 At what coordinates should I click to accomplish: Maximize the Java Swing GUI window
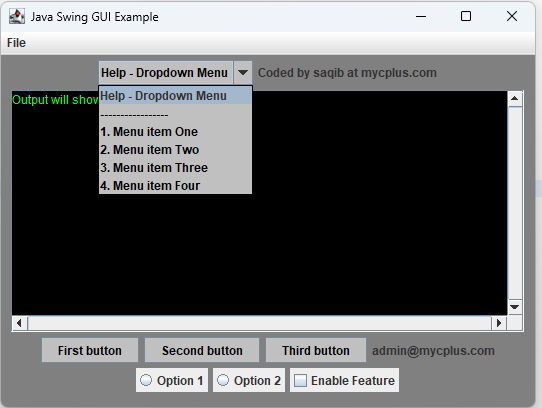pyautogui.click(x=466, y=16)
